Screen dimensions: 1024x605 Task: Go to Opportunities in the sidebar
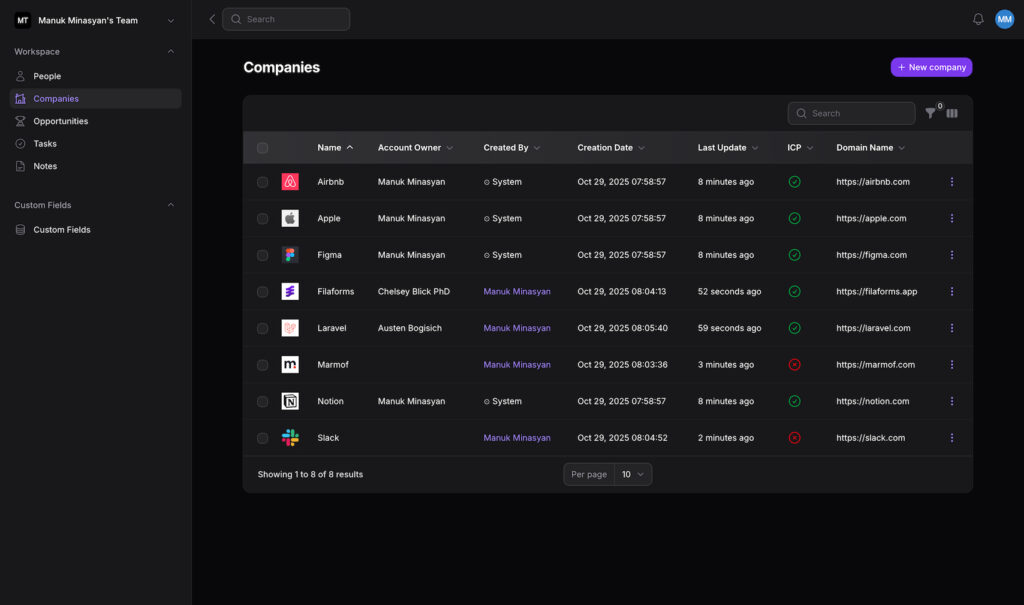point(60,121)
